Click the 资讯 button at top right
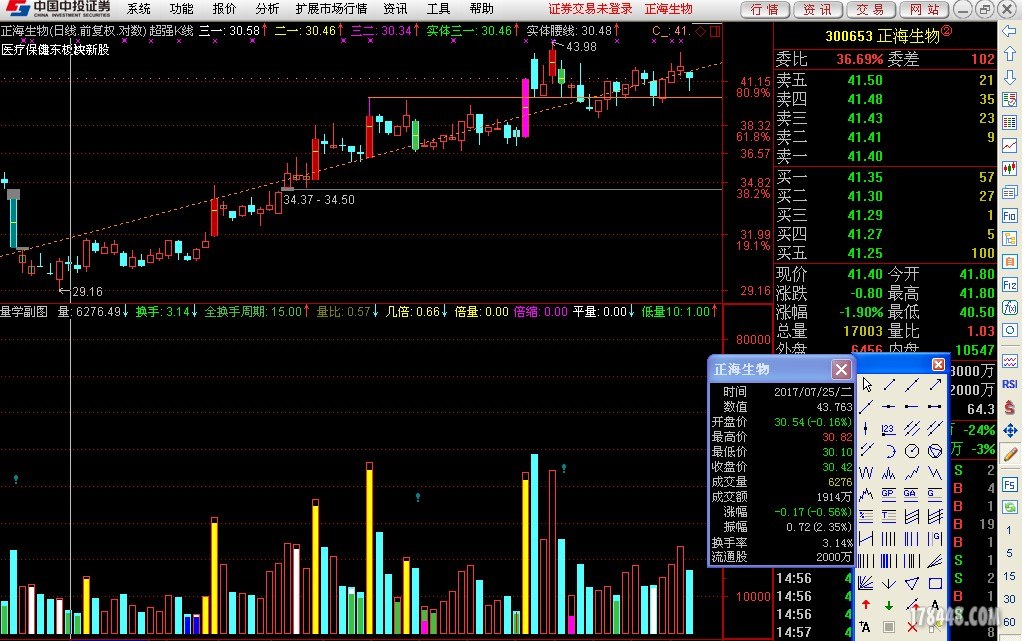The width and height of the screenshot is (1022, 641). pos(817,10)
